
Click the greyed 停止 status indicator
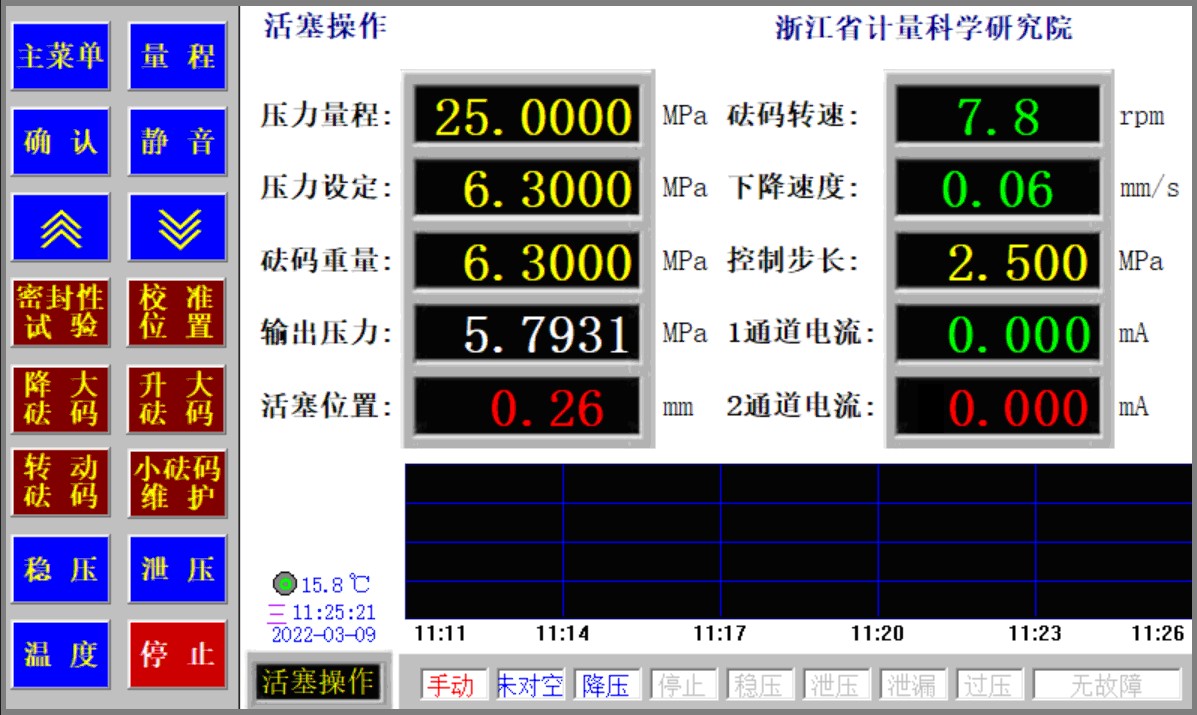pyautogui.click(x=683, y=685)
